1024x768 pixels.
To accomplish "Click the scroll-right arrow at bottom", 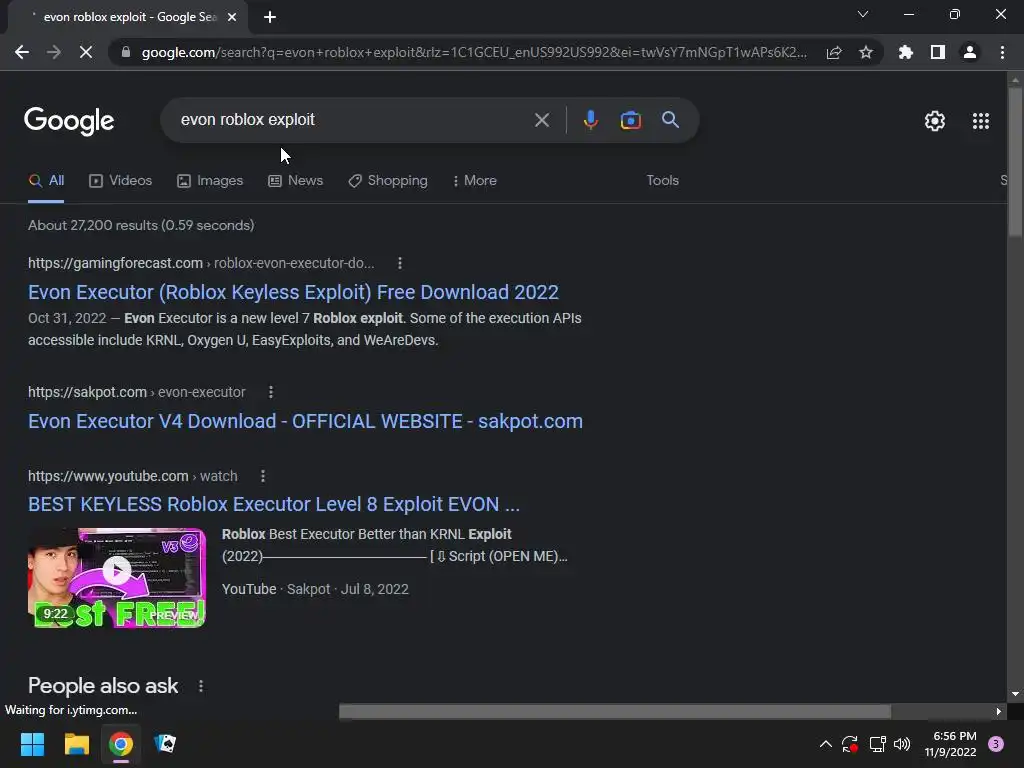I will click(x=999, y=711).
